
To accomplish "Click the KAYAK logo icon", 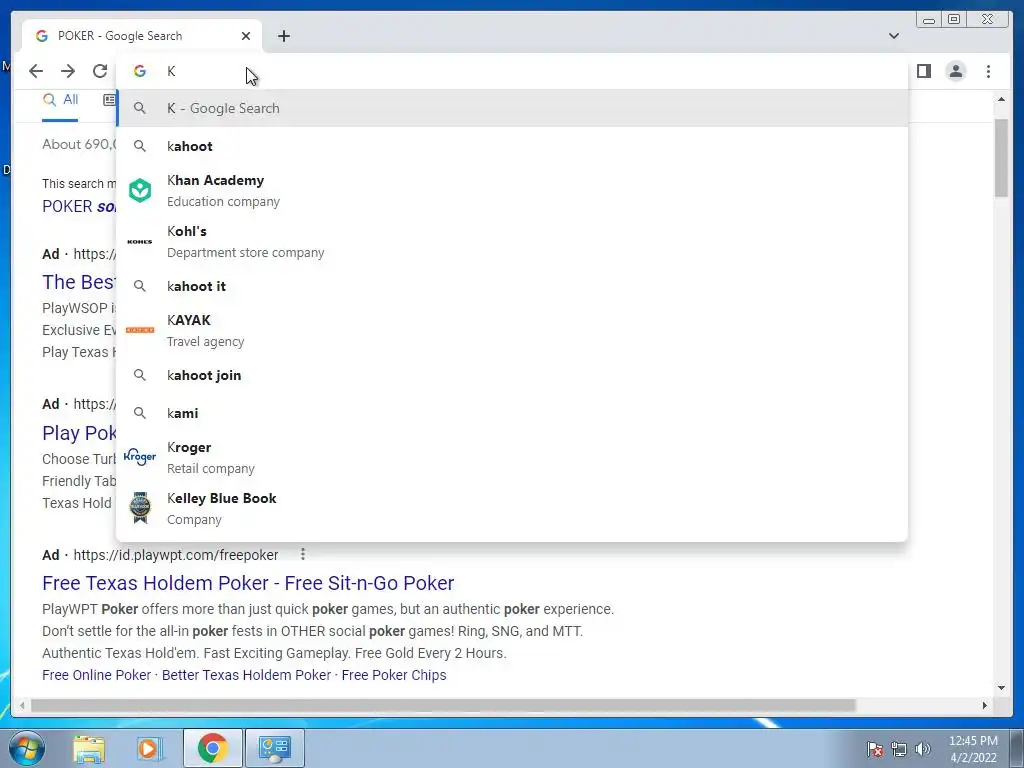I will (x=140, y=330).
